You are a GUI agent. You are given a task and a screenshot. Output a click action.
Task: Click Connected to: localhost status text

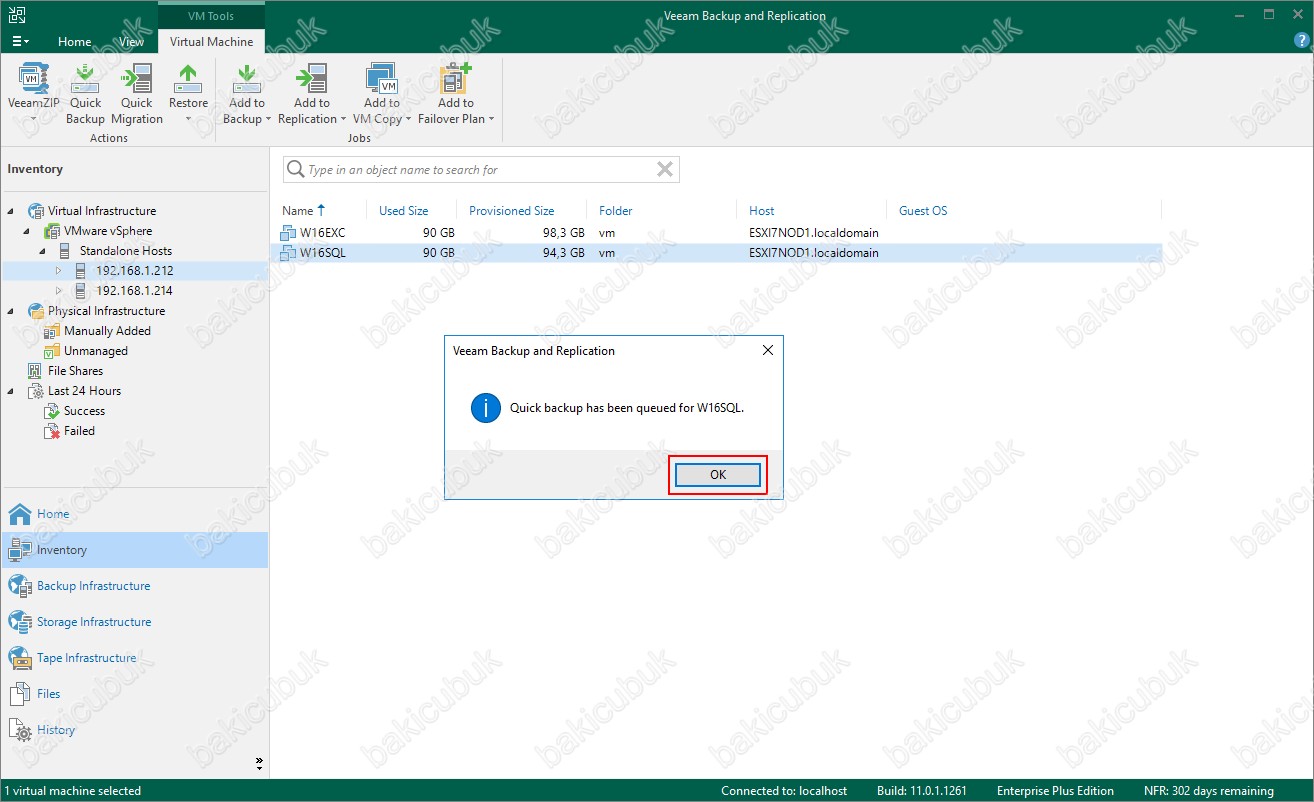(x=784, y=791)
